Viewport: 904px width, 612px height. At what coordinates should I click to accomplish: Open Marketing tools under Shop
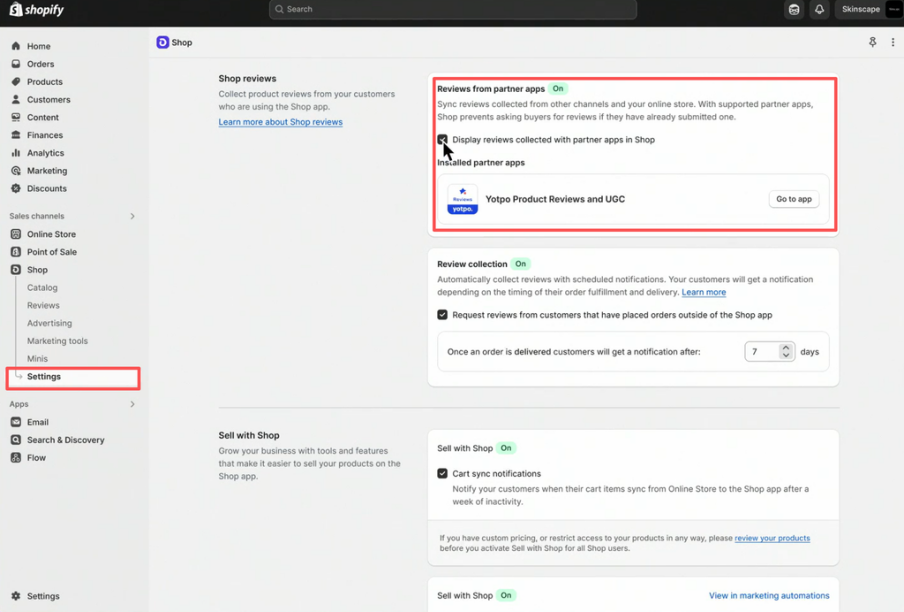pos(57,341)
